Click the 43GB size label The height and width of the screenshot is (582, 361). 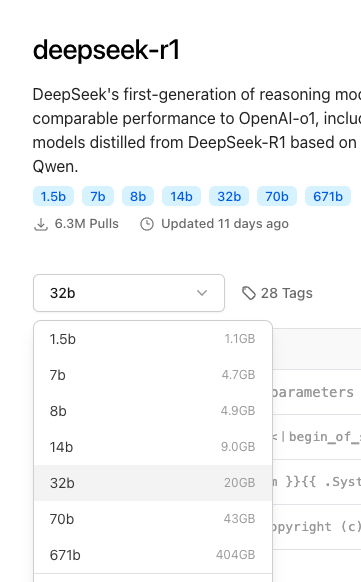tap(239, 519)
